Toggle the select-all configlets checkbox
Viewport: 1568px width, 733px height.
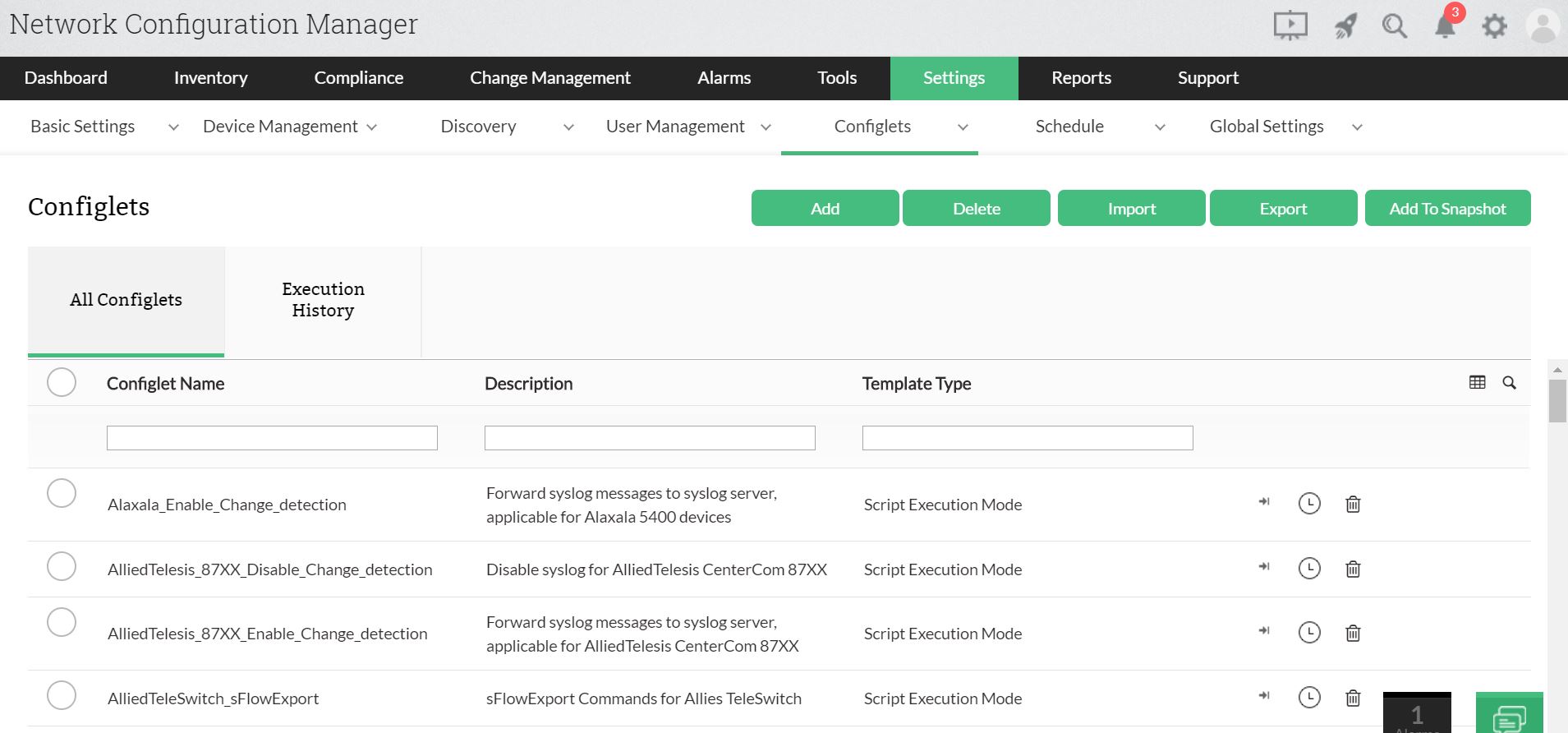click(x=62, y=382)
